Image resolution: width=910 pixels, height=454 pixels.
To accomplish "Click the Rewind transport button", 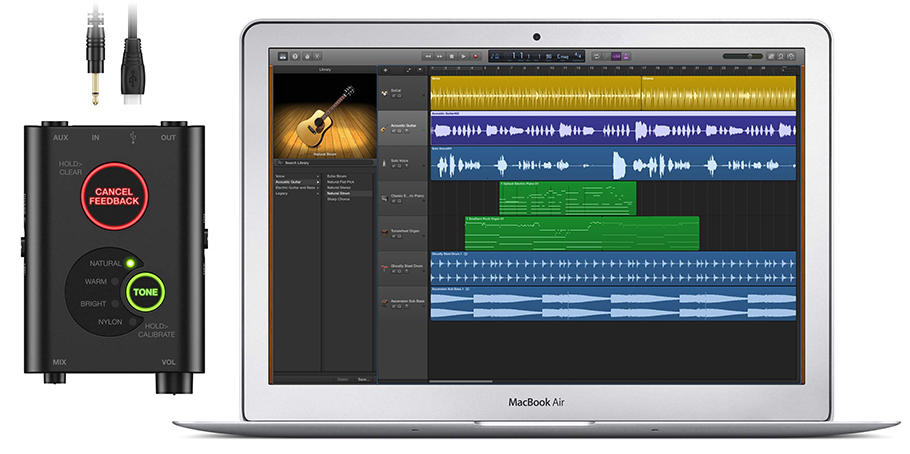I will click(428, 57).
